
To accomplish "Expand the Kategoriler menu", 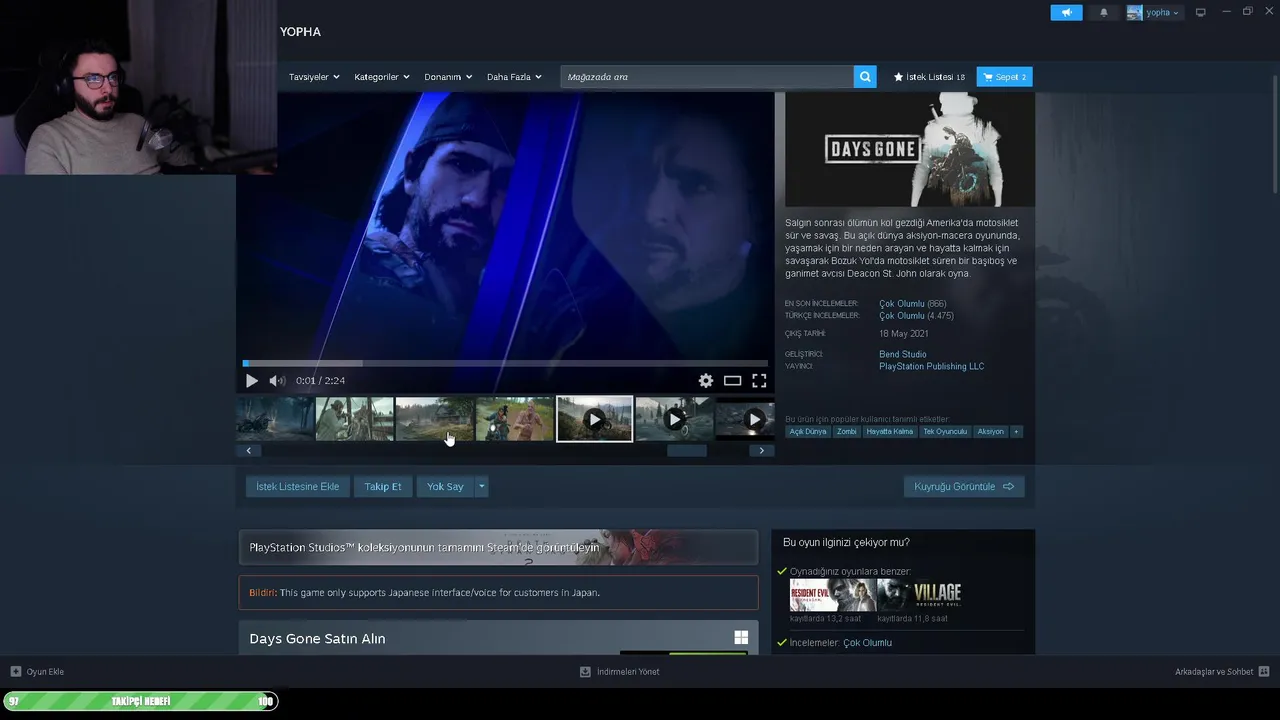I will 381,77.
